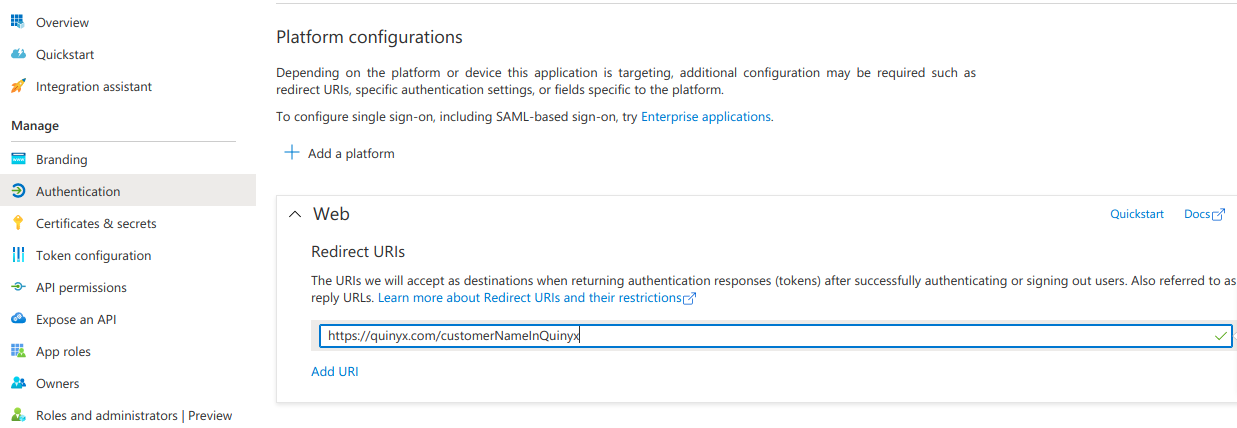Click the Owners people icon
The height and width of the screenshot is (428, 1237).
[x=17, y=383]
